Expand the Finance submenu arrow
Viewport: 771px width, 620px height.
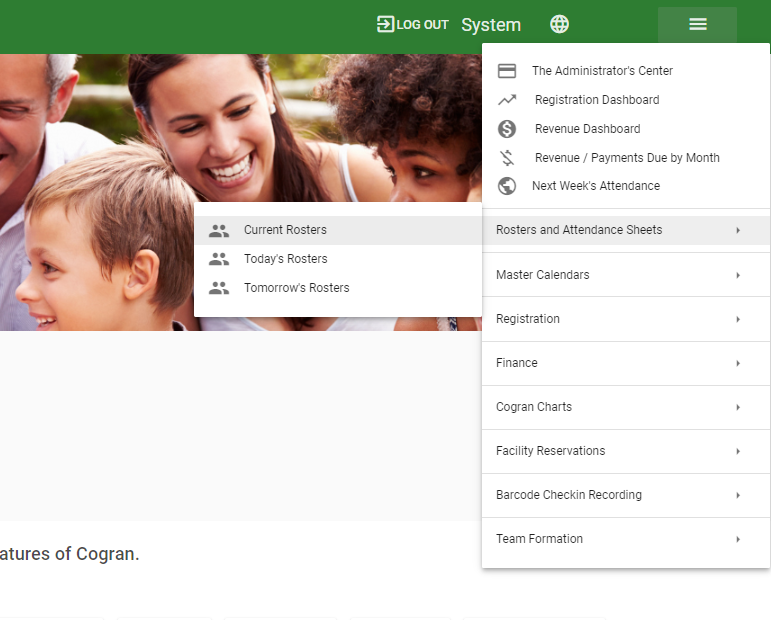(x=738, y=363)
